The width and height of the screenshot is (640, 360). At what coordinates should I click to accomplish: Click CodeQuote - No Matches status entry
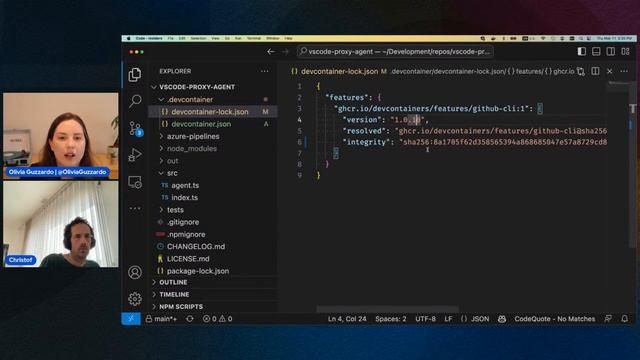coord(555,319)
